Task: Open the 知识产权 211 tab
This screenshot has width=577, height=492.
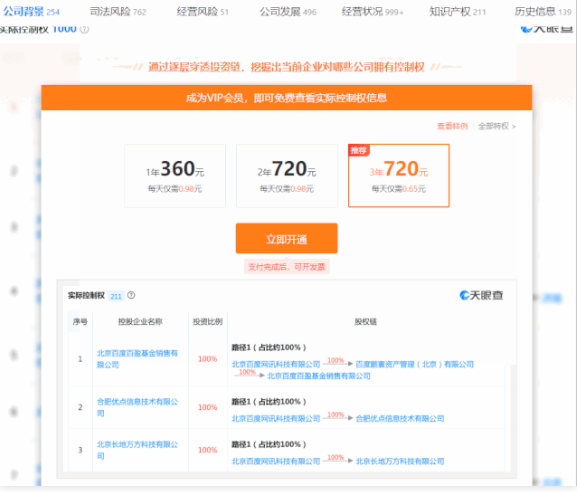Action: point(457,11)
